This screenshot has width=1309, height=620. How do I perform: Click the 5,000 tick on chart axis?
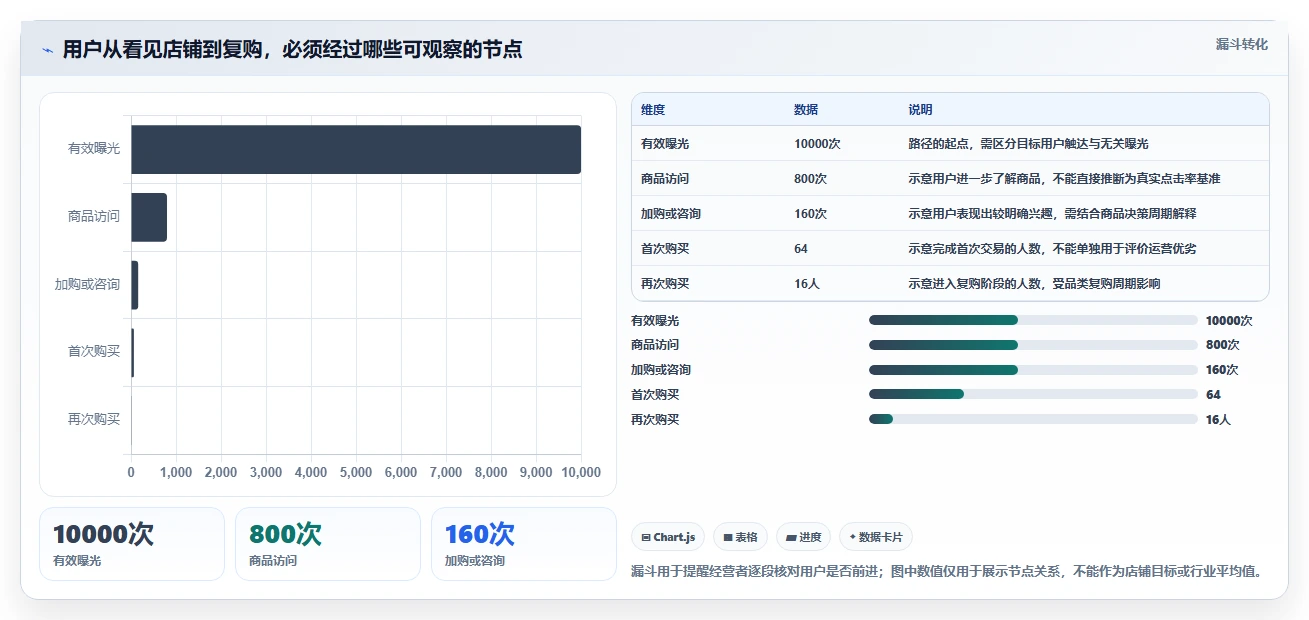[356, 473]
